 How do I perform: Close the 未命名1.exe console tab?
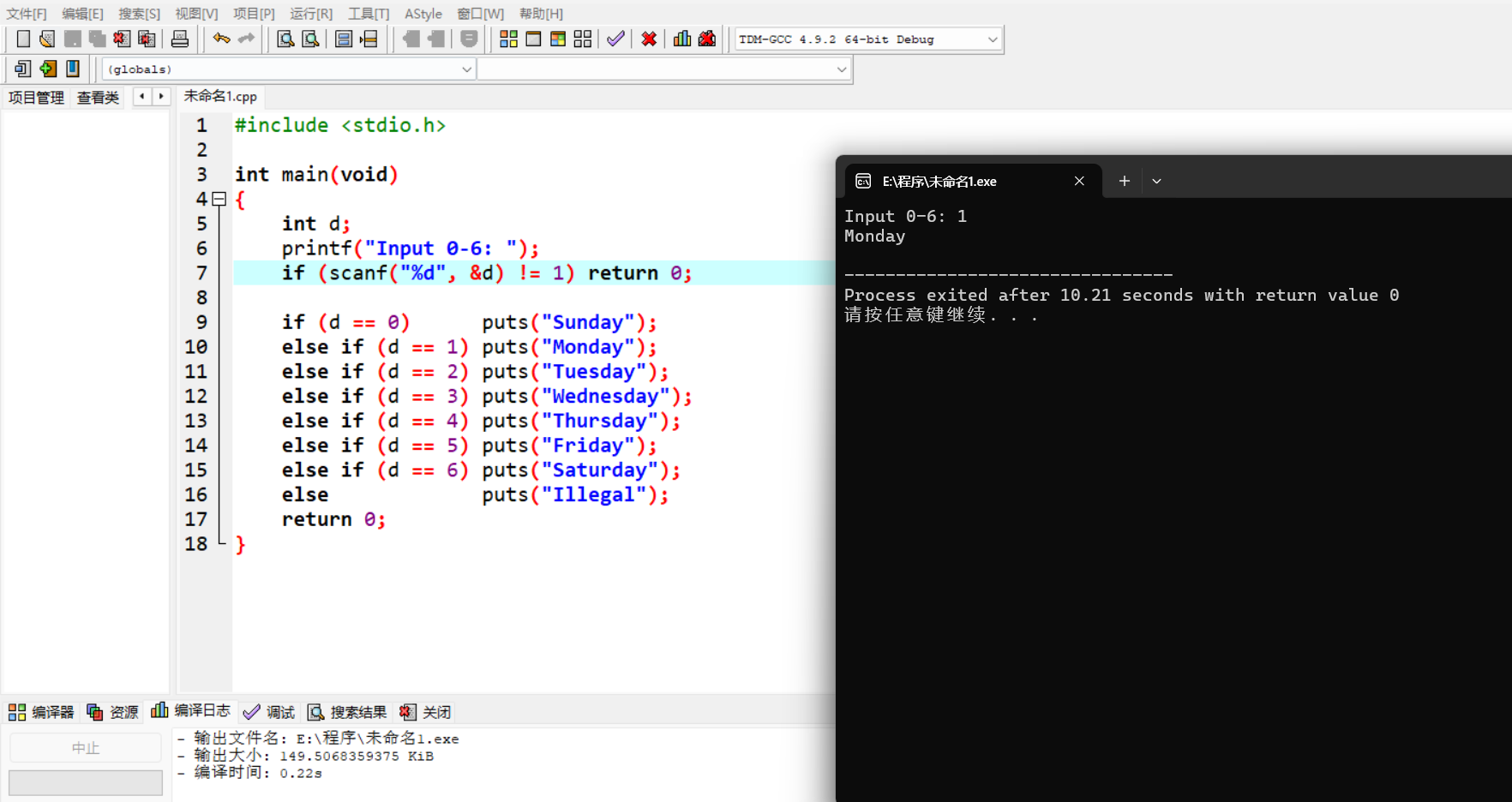coord(1079,181)
